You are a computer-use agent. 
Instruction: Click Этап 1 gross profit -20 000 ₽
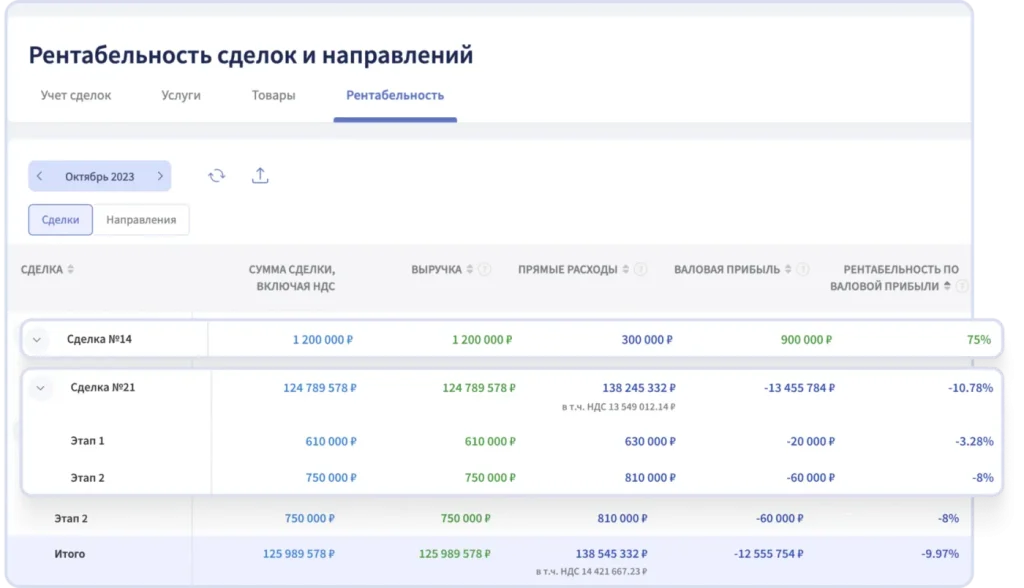pyautogui.click(x=810, y=442)
